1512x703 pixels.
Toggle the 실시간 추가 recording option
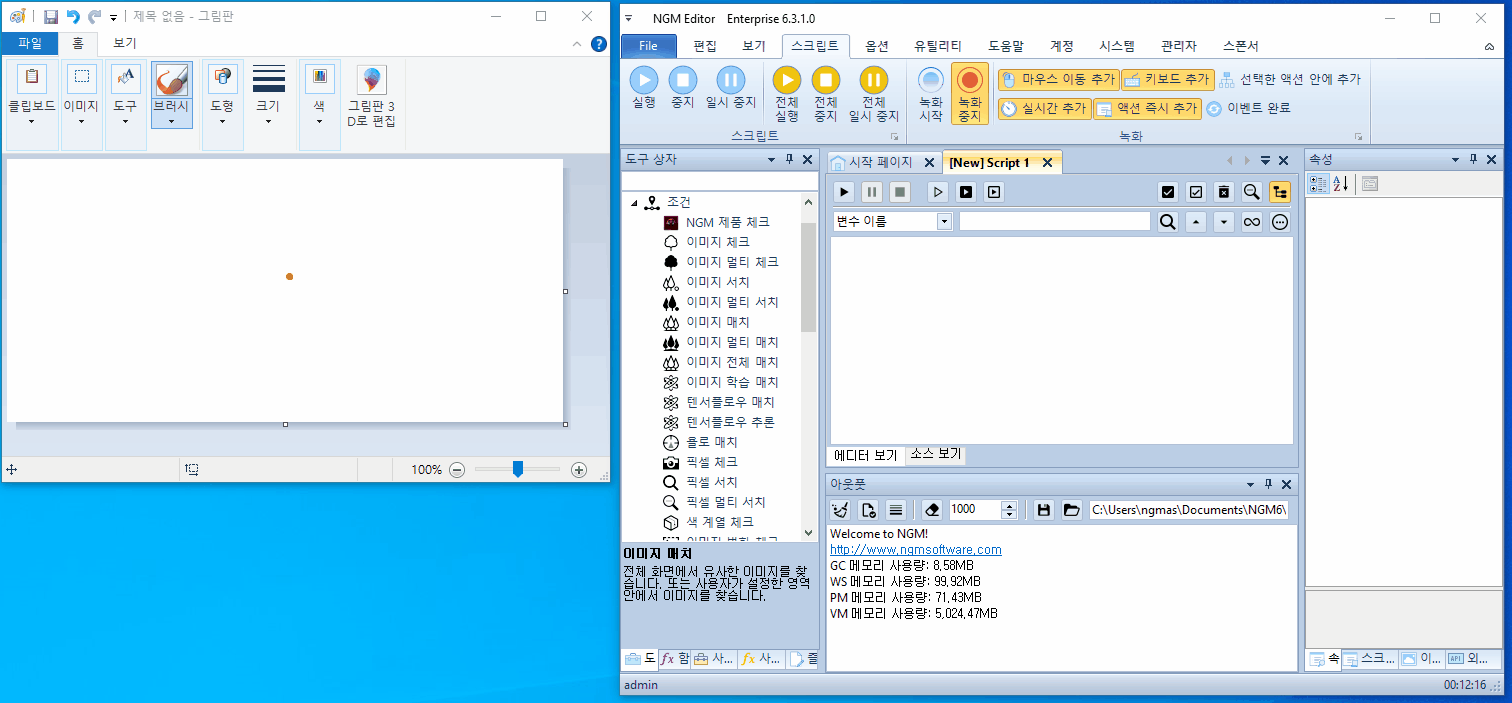(x=1044, y=108)
